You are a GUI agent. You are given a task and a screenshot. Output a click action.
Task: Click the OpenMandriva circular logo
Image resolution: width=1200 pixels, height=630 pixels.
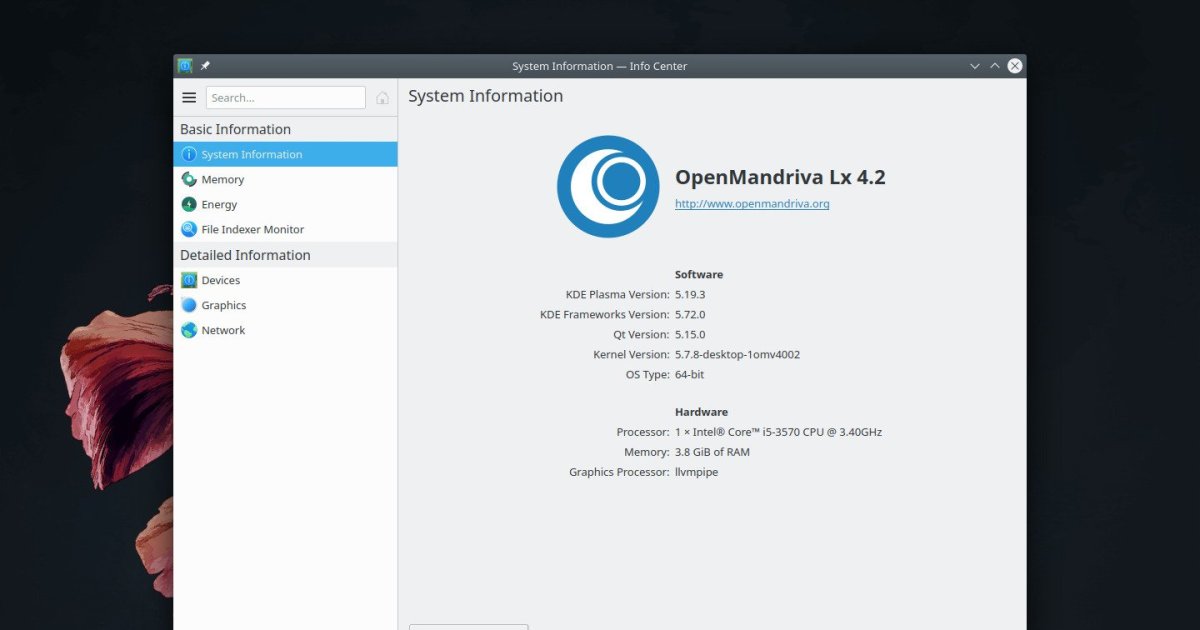[x=608, y=187]
